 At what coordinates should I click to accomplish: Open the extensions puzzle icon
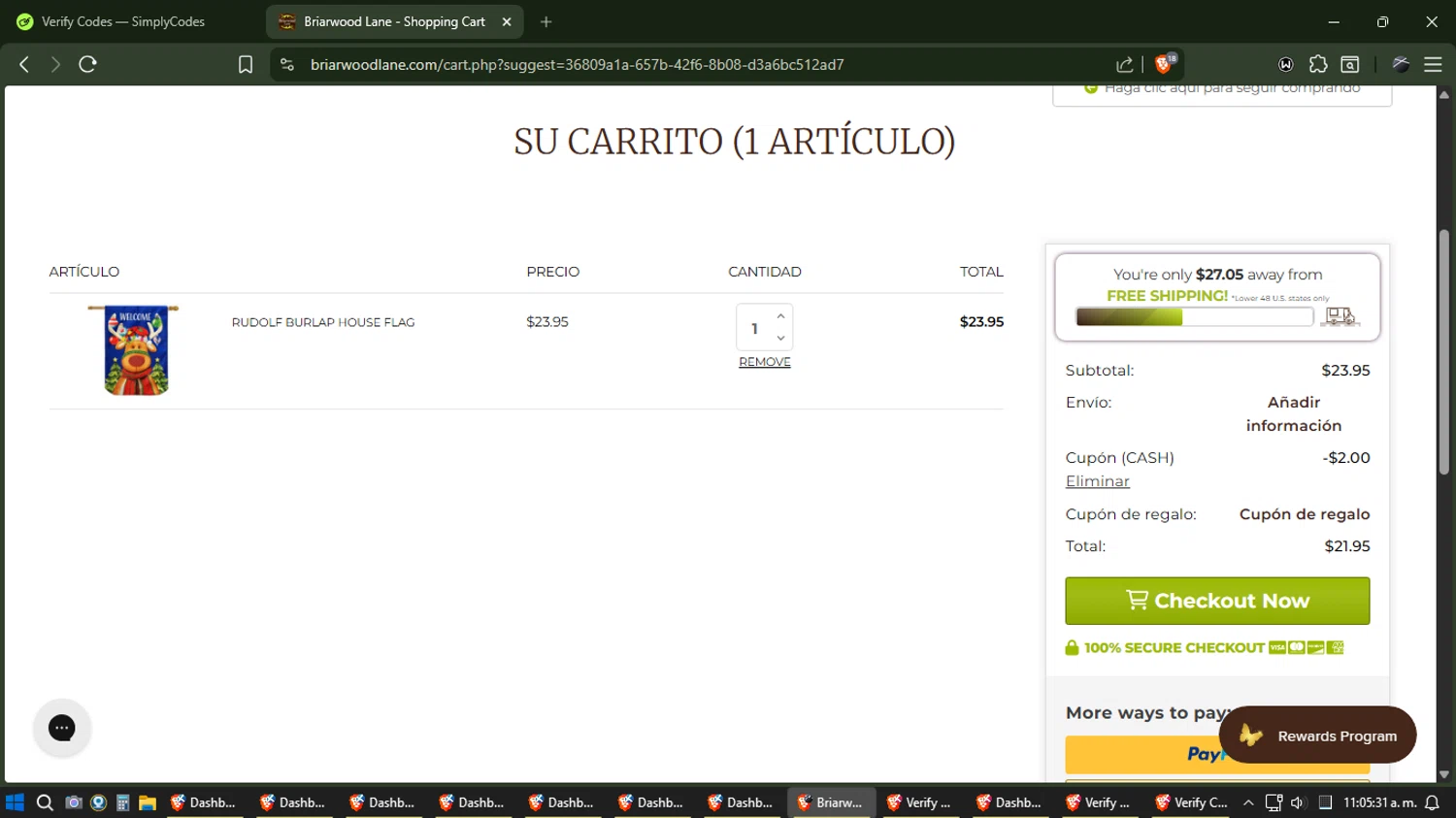(1318, 64)
